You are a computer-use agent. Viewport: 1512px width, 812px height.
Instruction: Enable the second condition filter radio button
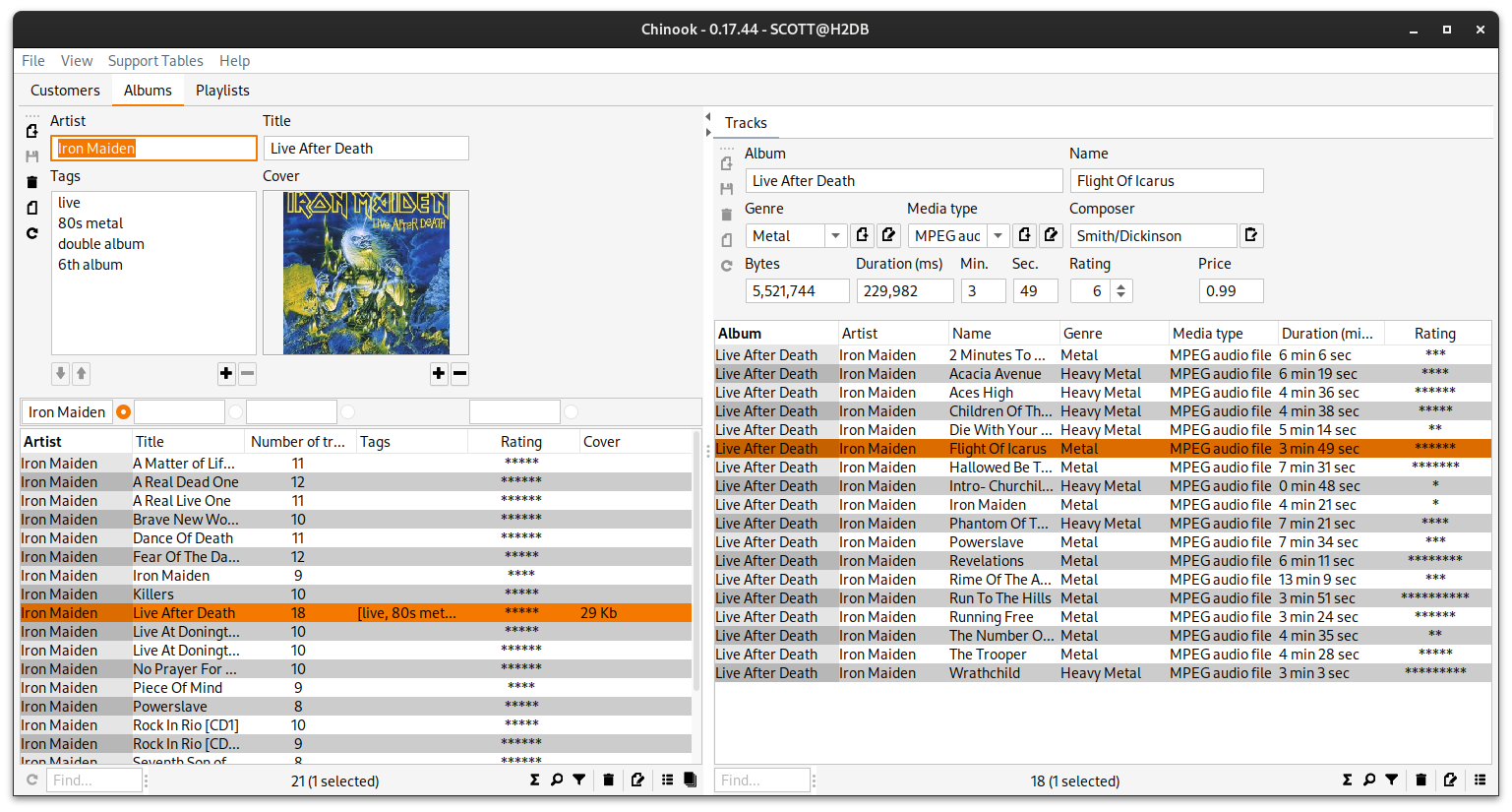[235, 412]
